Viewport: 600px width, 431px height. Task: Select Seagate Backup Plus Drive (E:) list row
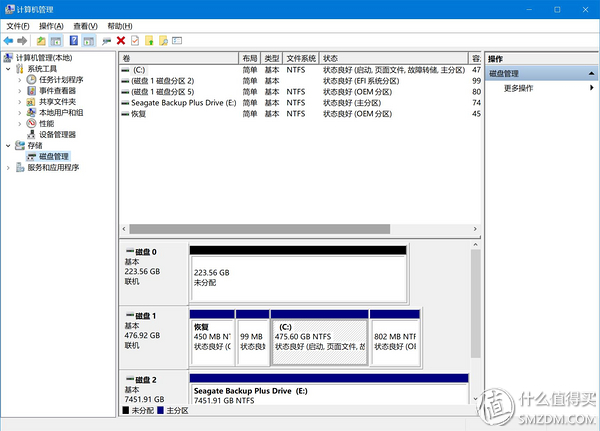pos(300,103)
